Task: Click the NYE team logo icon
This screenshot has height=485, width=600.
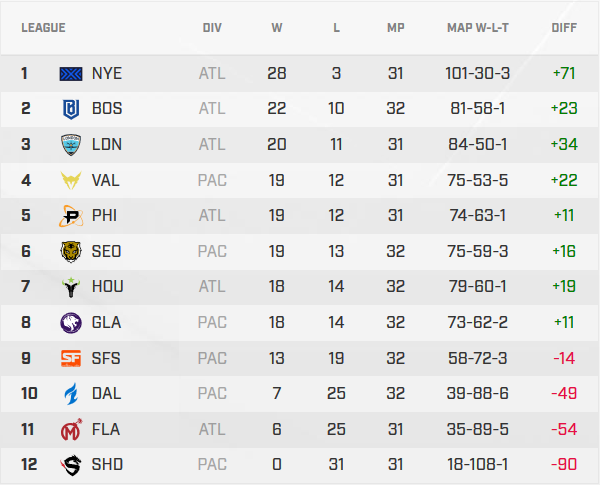Action: [x=72, y=73]
